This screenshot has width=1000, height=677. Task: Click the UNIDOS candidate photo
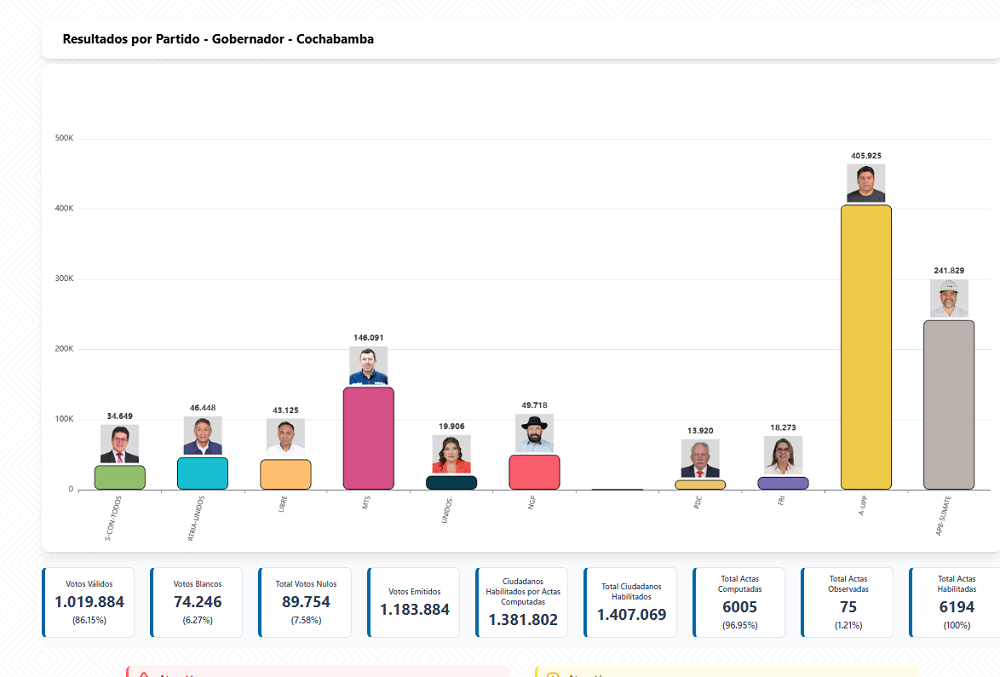451,454
